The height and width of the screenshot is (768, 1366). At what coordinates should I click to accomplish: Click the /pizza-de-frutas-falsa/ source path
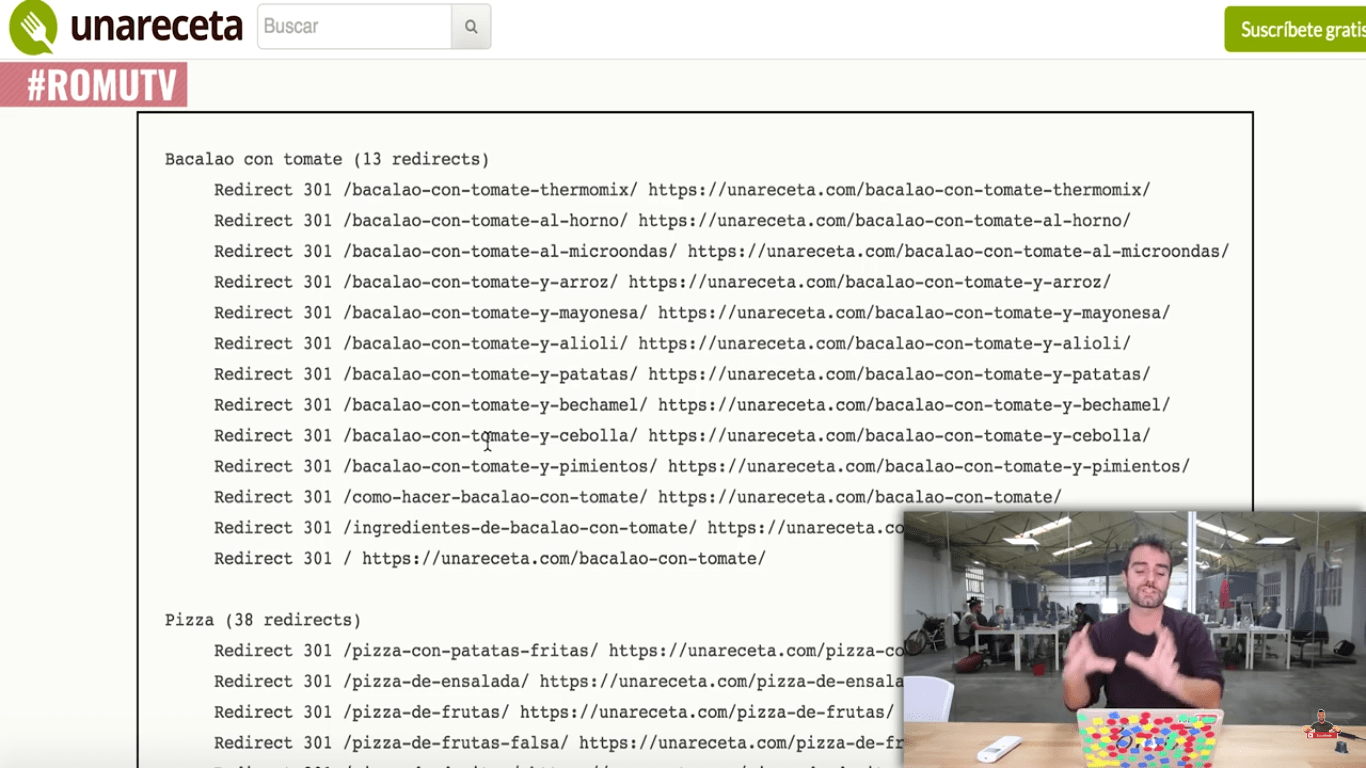point(456,743)
